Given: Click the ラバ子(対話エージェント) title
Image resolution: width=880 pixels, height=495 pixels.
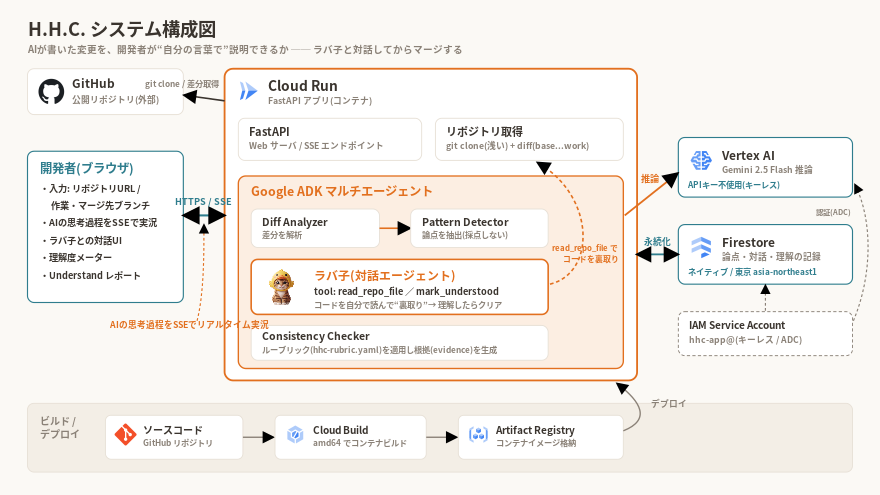Looking at the screenshot, I should pyautogui.click(x=384, y=276).
